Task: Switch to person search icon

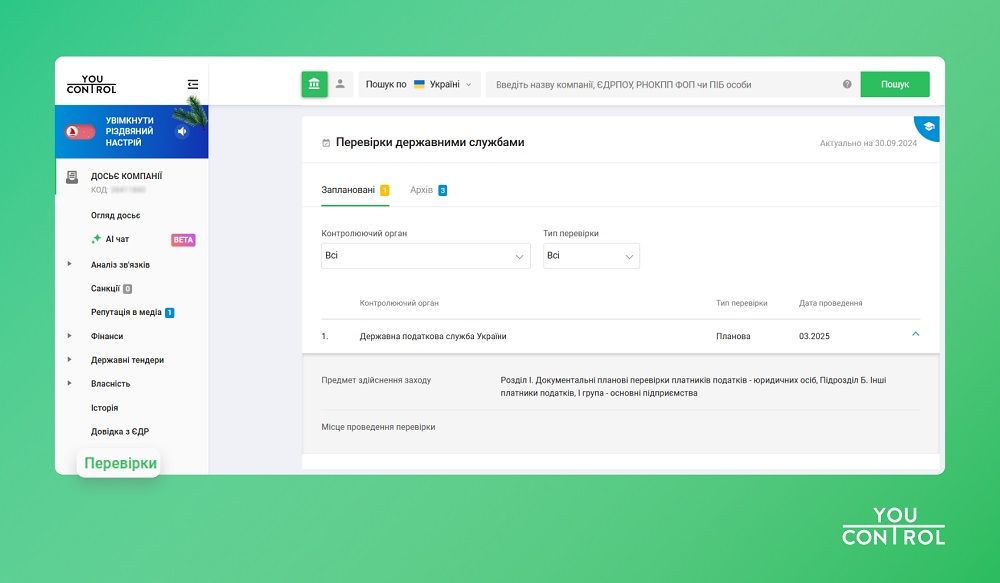Action: point(340,84)
